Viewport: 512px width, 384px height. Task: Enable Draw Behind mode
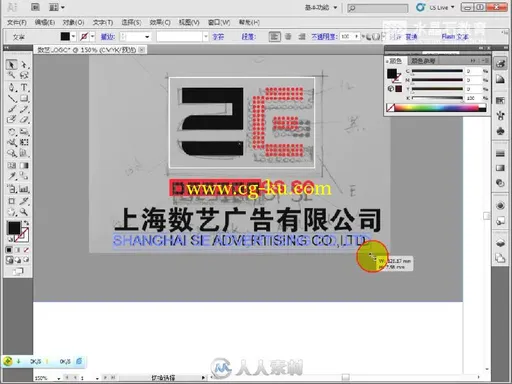[x=18, y=260]
